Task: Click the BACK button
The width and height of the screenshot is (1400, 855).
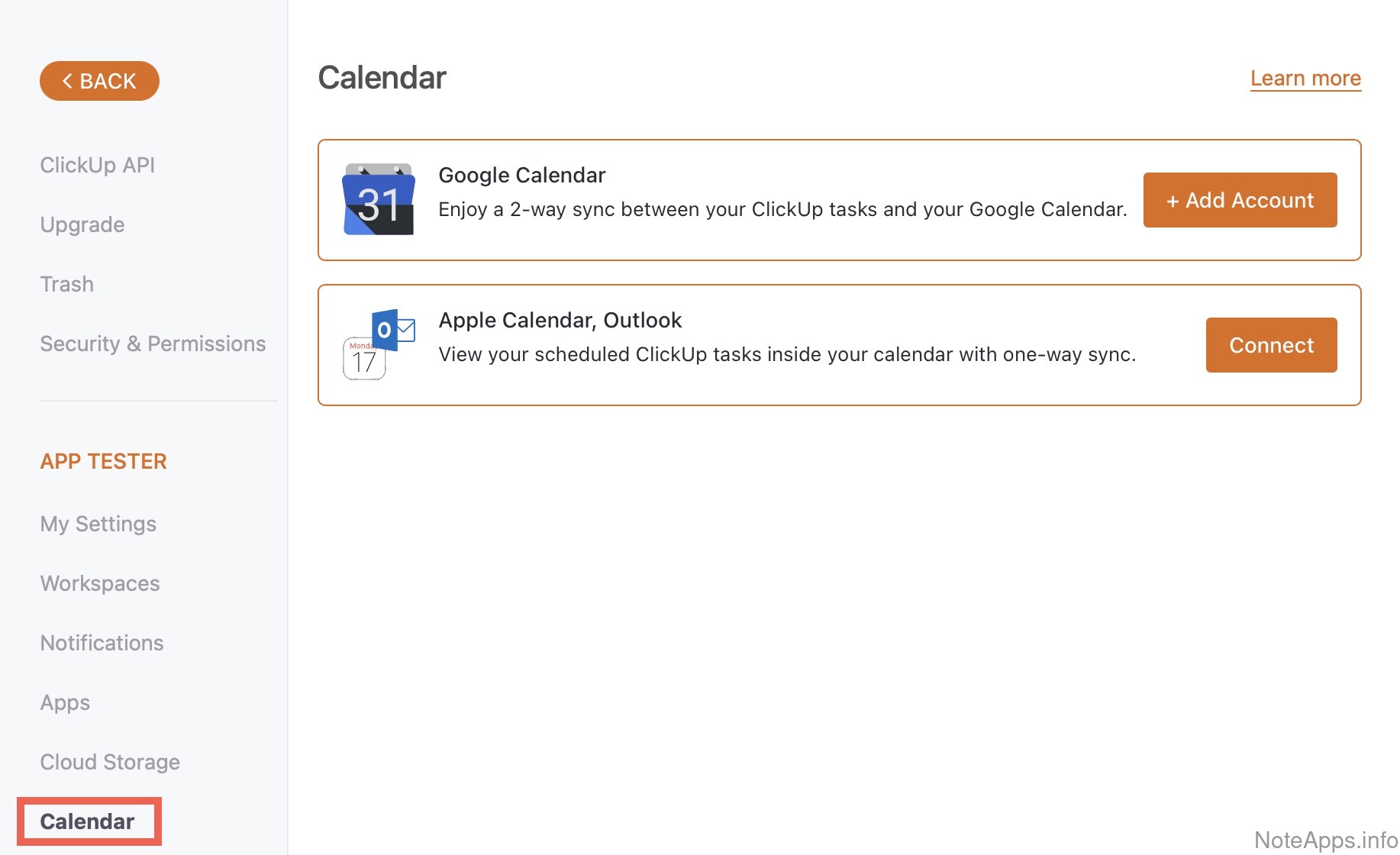Action: 99,81
